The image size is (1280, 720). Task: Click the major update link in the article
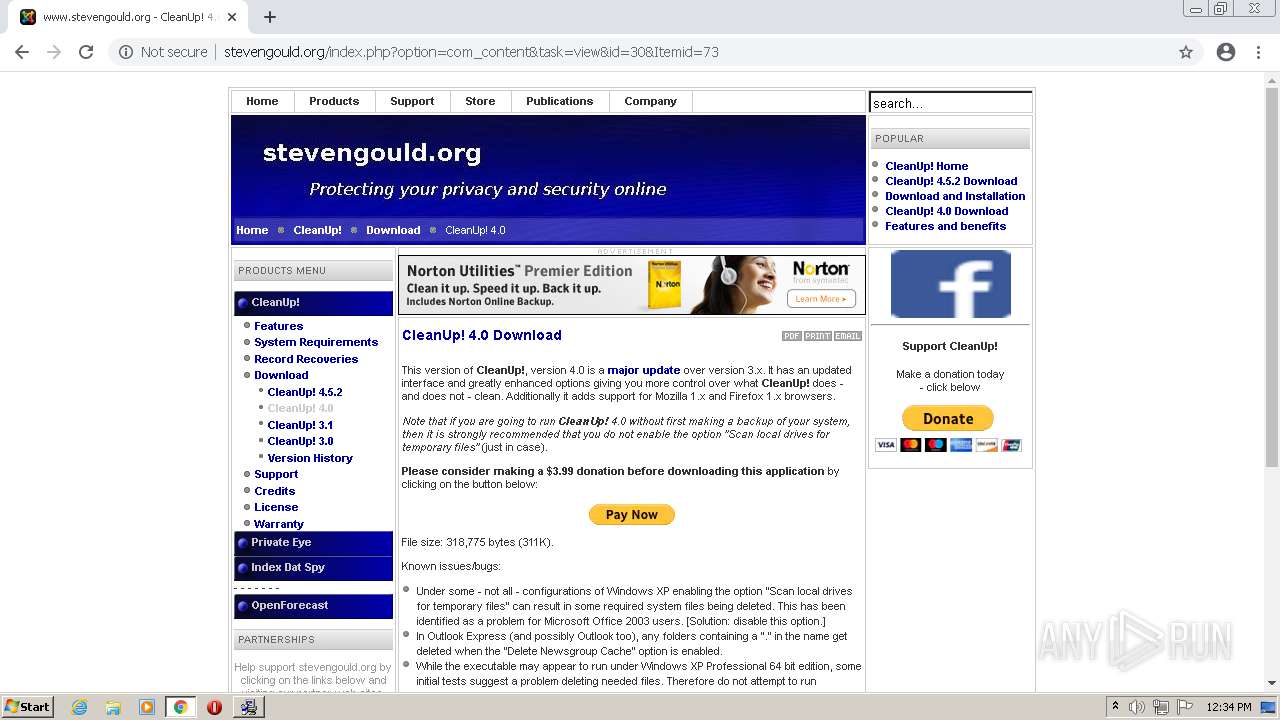643,370
